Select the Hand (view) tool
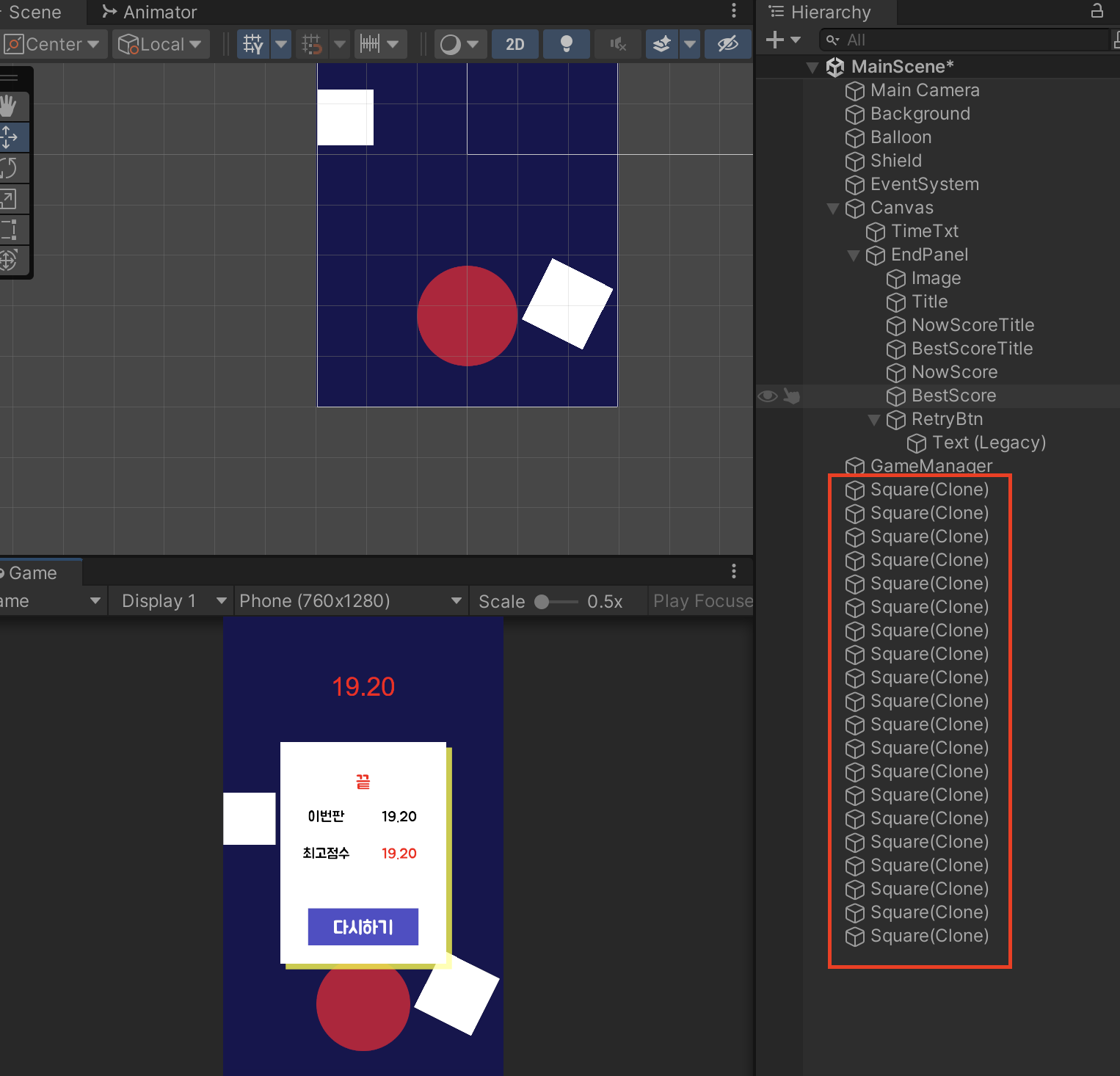The image size is (1120, 1076). (9, 106)
